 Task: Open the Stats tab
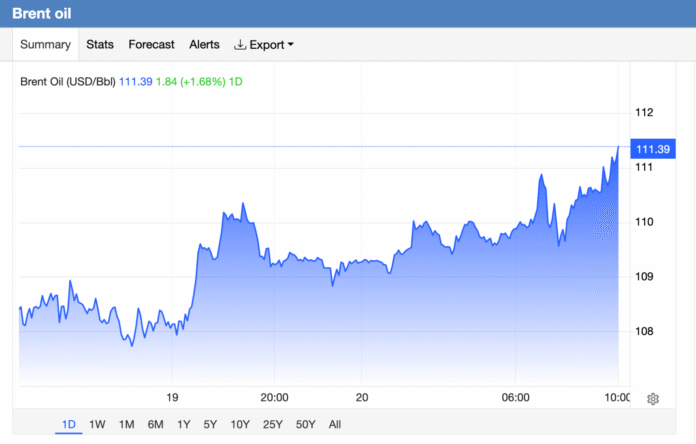click(100, 44)
